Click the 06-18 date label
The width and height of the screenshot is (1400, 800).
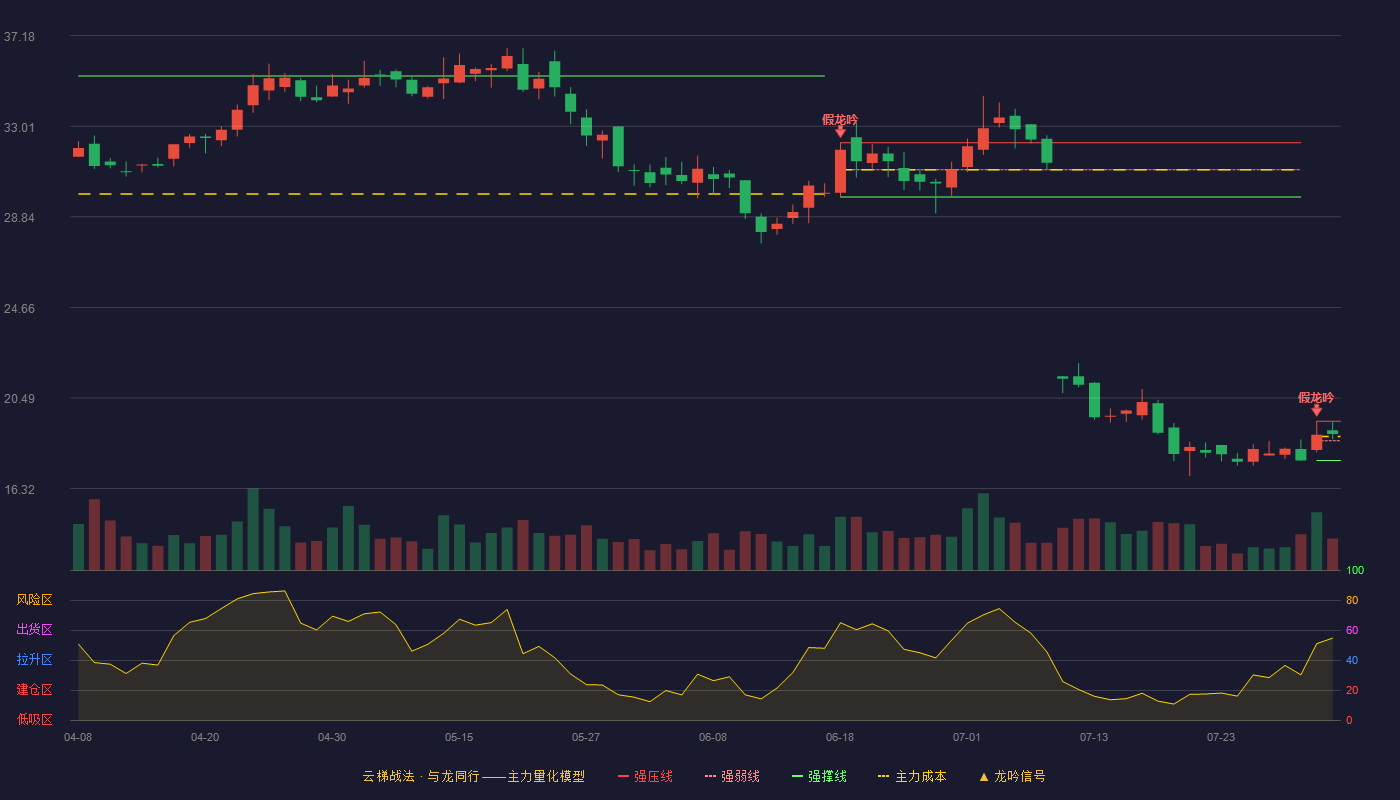[x=840, y=737]
